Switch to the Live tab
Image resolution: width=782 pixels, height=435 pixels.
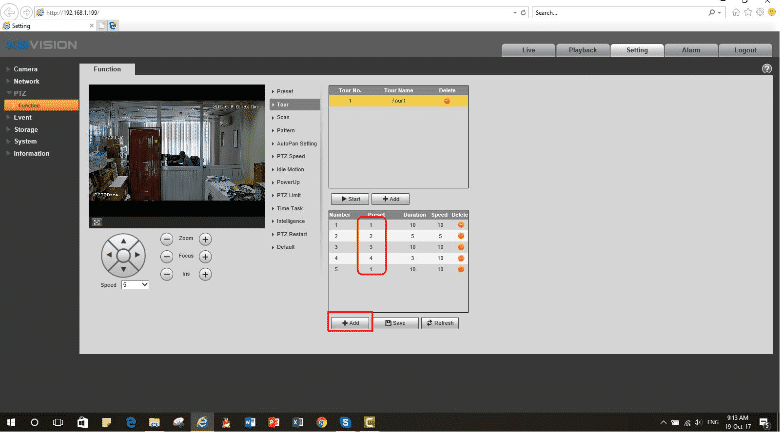point(529,50)
